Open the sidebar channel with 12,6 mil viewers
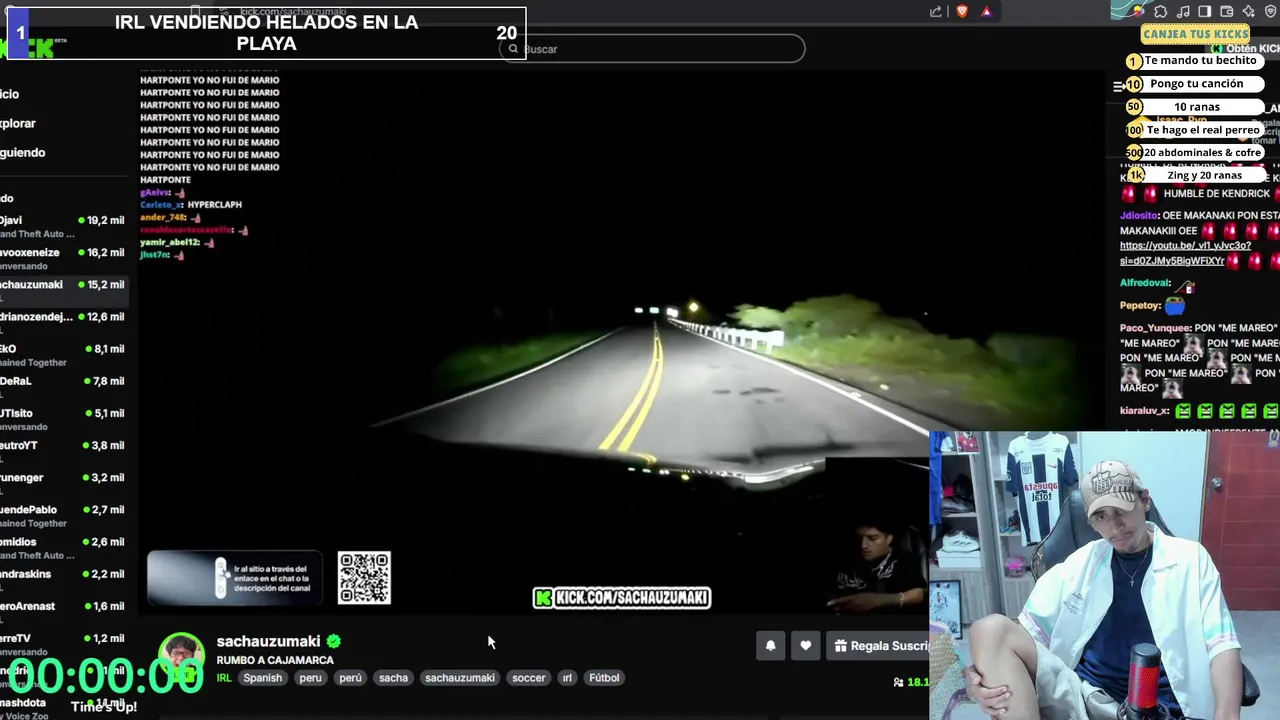The width and height of the screenshot is (1280, 720). [x=64, y=322]
